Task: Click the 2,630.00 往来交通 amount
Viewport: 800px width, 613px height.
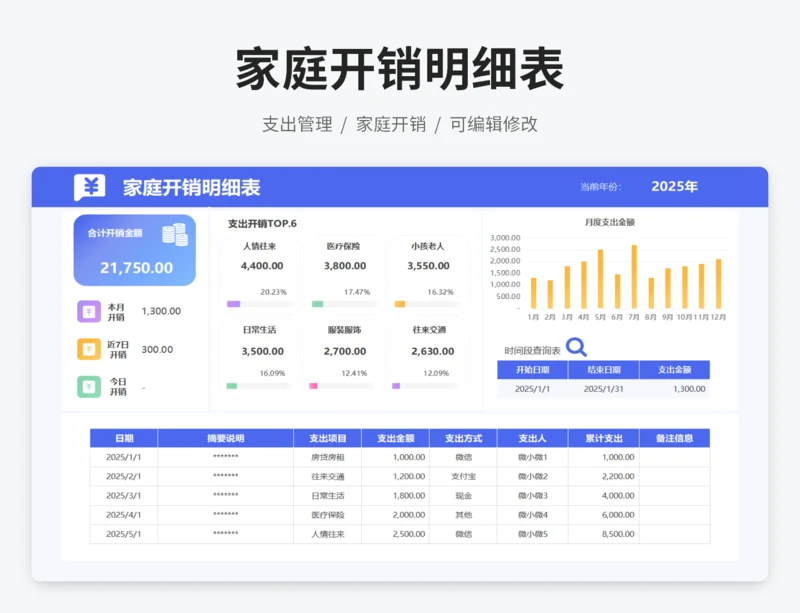Action: (x=433, y=351)
